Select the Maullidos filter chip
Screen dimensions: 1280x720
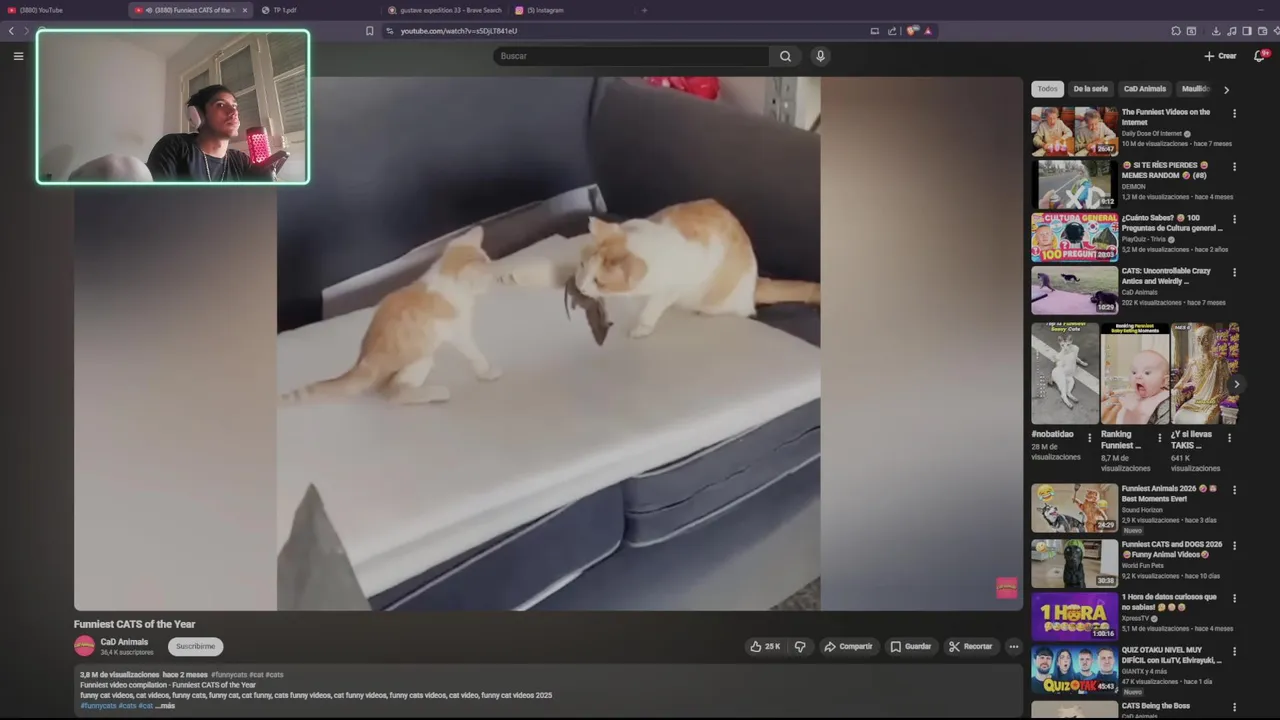coord(1195,89)
